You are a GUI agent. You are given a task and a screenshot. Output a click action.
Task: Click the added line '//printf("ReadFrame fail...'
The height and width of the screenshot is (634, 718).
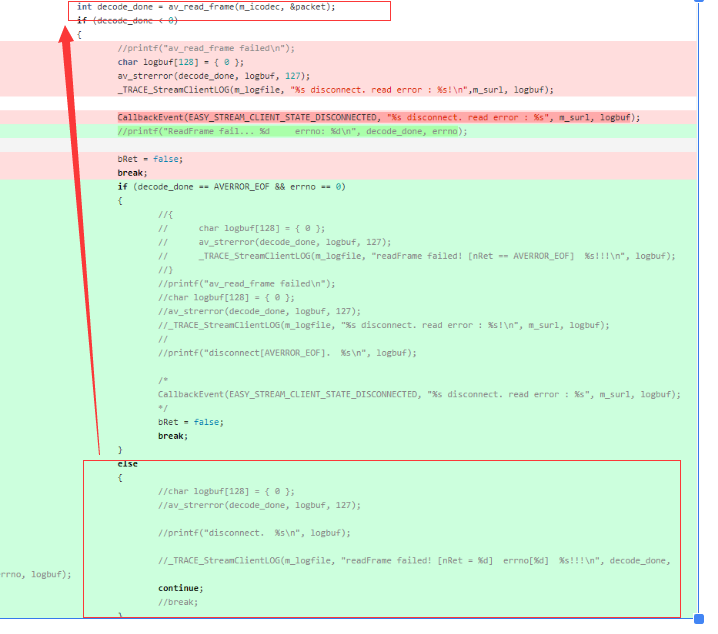[292, 131]
